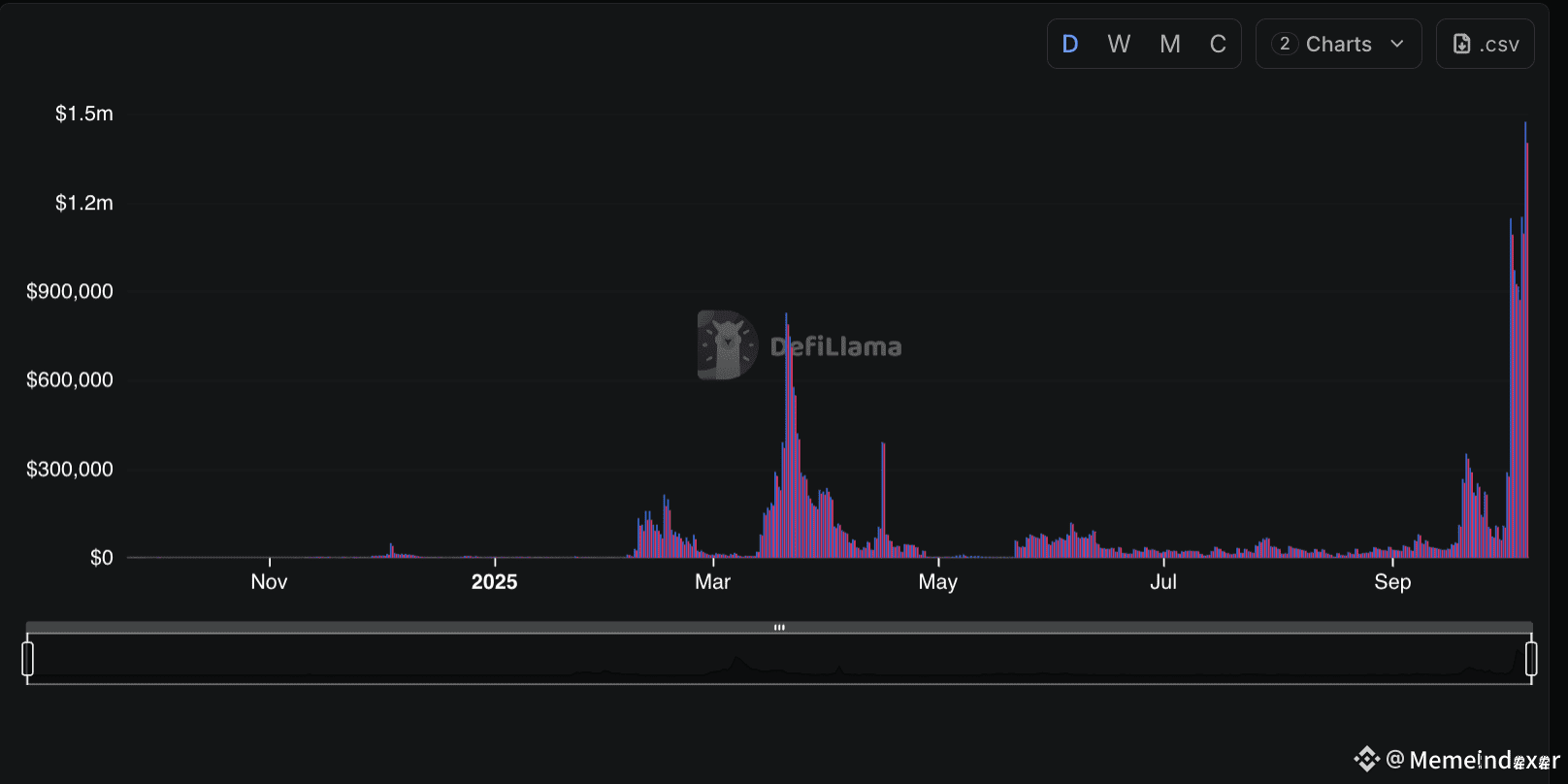Click the 2025 x-axis label
This screenshot has width=1568, height=784.
click(494, 581)
